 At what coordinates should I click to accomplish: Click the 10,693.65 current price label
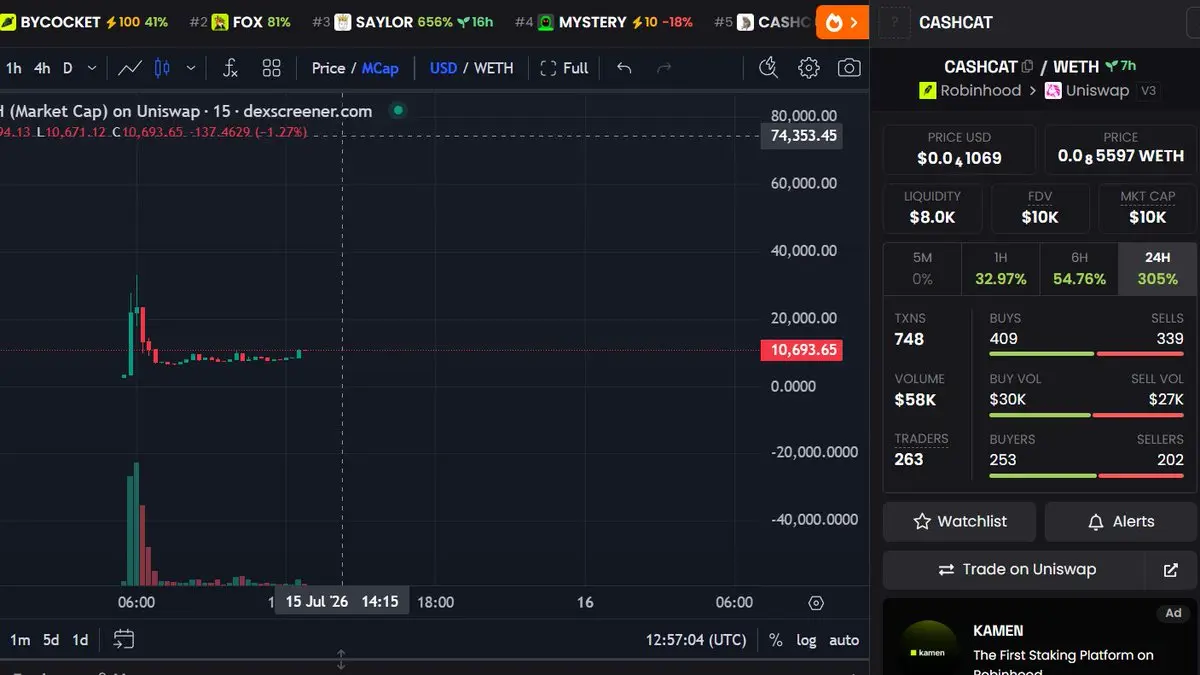point(802,350)
